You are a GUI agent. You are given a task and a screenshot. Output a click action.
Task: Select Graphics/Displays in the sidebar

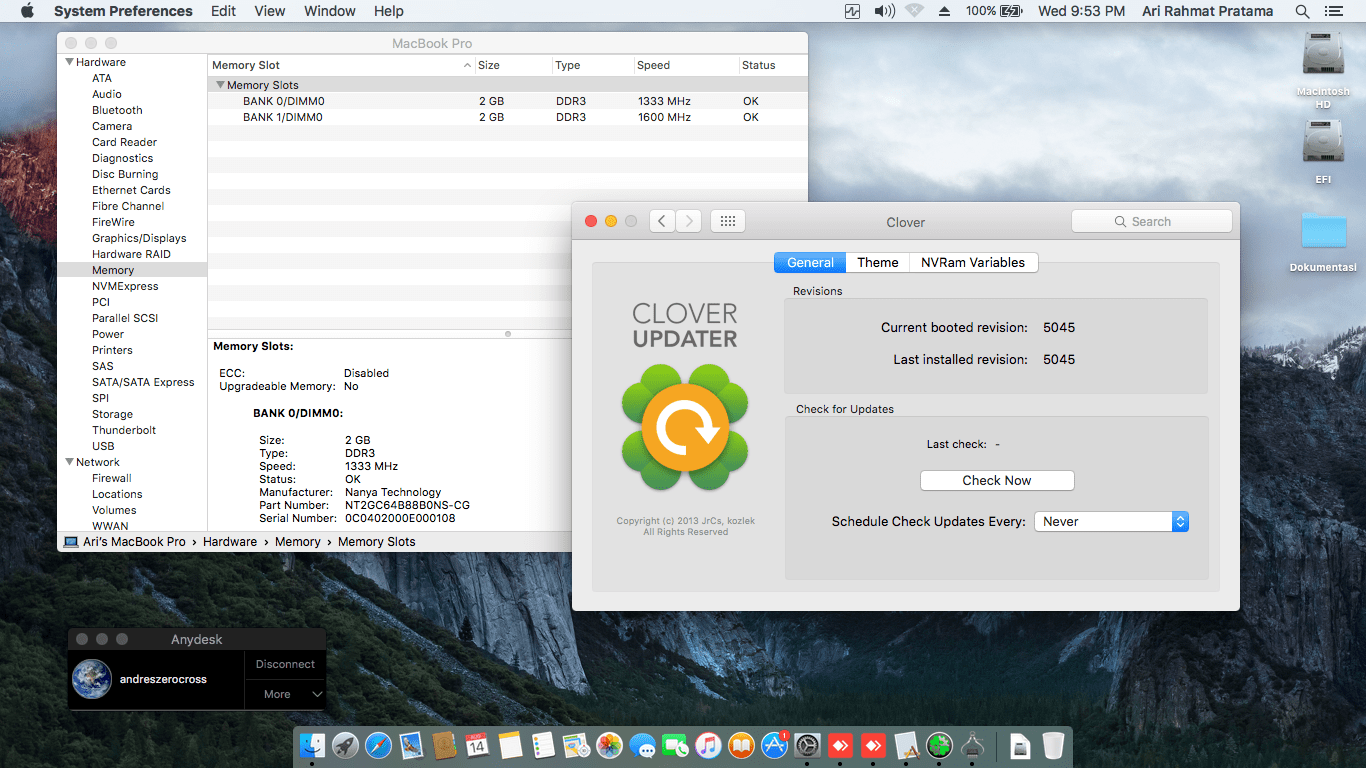[139, 238]
